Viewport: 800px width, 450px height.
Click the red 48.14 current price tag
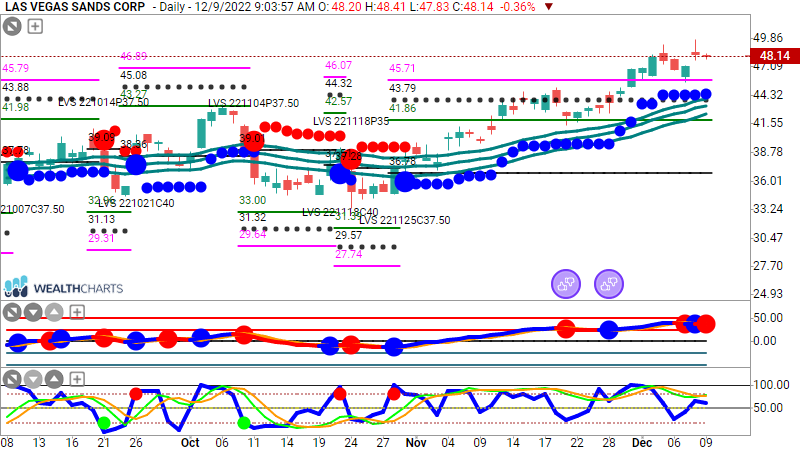point(774,56)
